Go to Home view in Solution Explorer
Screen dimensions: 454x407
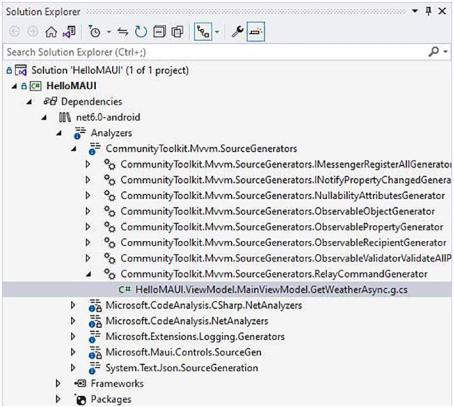pos(51,32)
